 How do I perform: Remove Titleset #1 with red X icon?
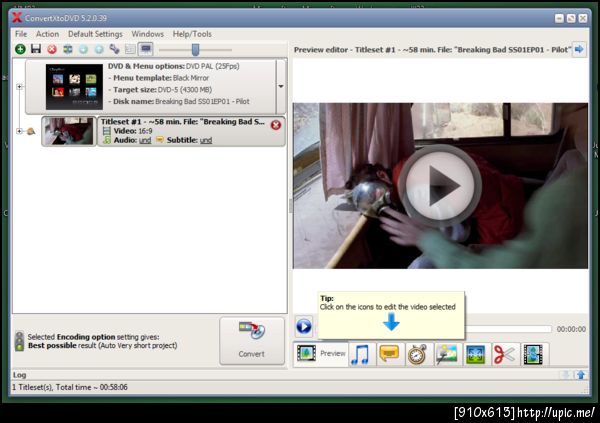[276, 125]
